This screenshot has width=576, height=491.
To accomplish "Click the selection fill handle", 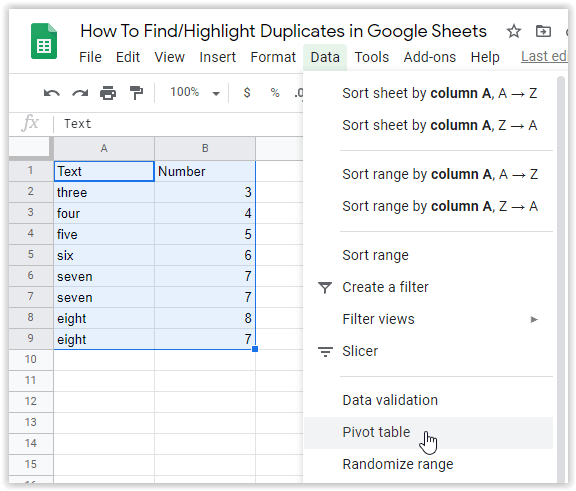I will point(255,349).
